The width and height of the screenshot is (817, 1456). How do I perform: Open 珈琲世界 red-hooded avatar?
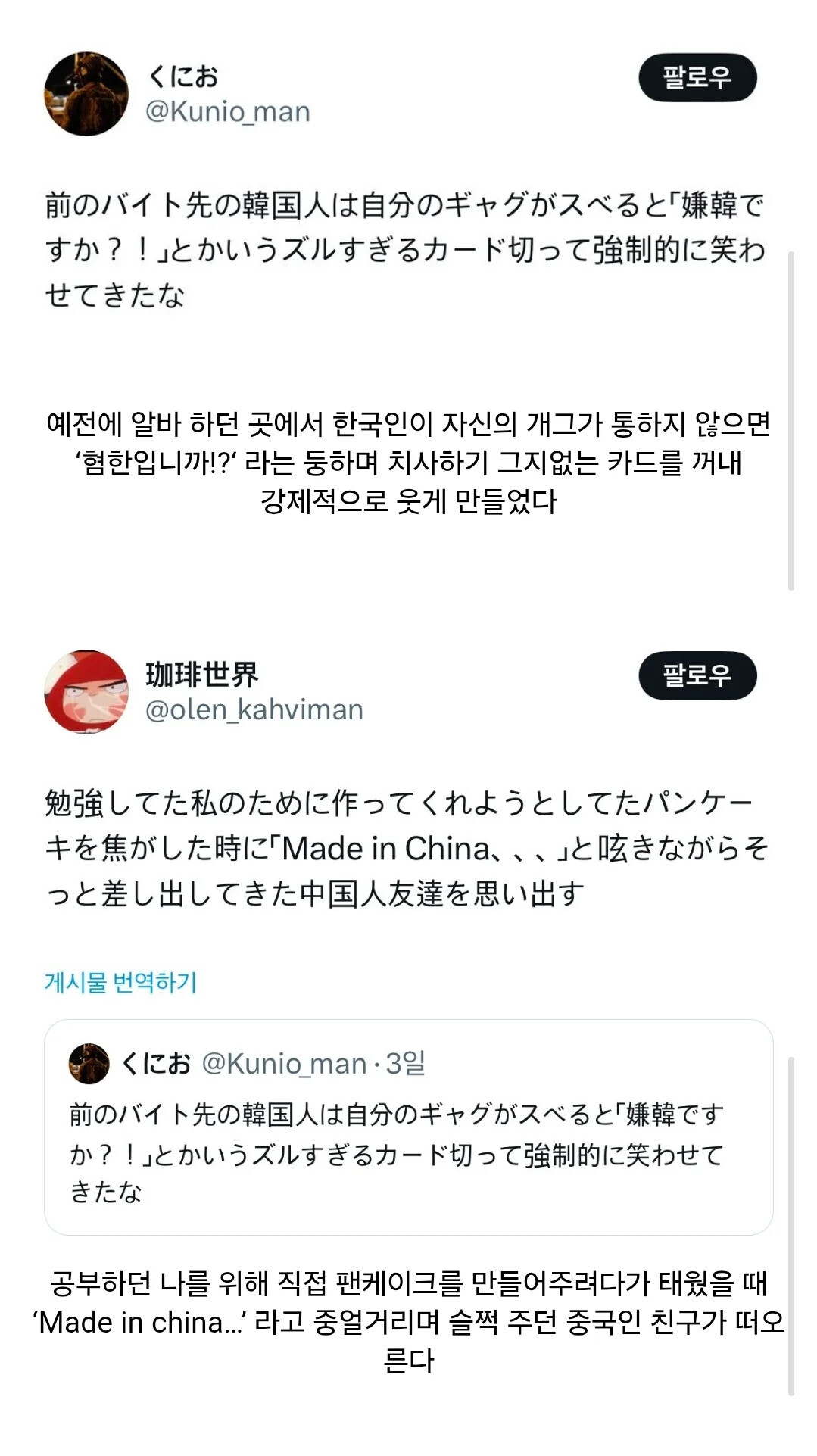coord(86,692)
